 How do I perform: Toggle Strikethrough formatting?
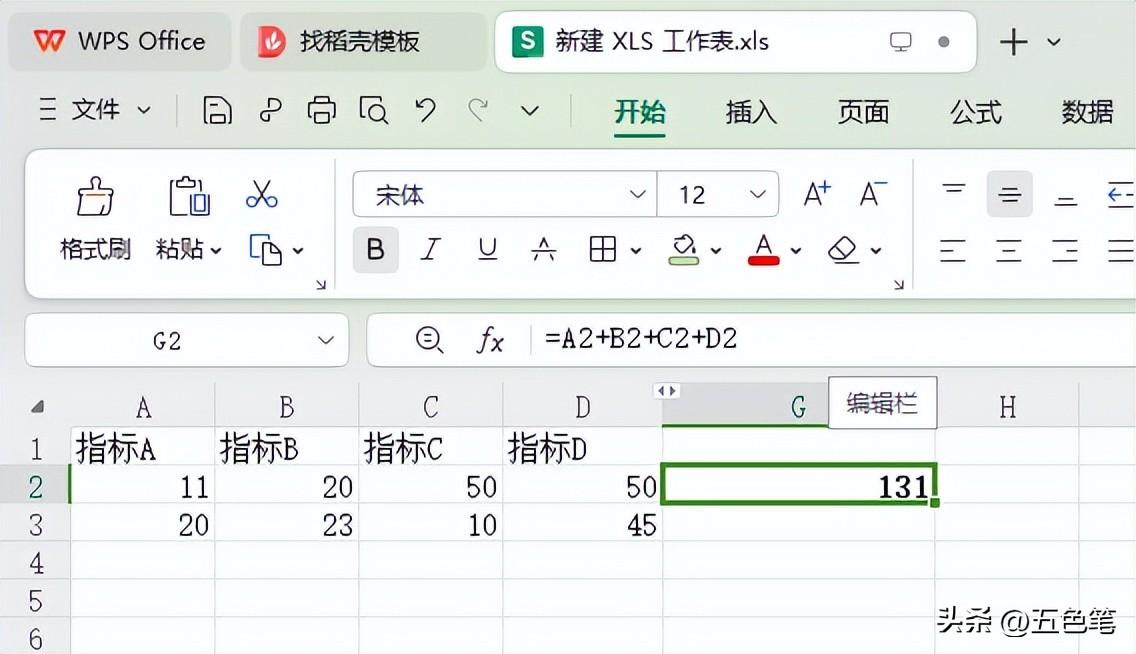(x=543, y=250)
